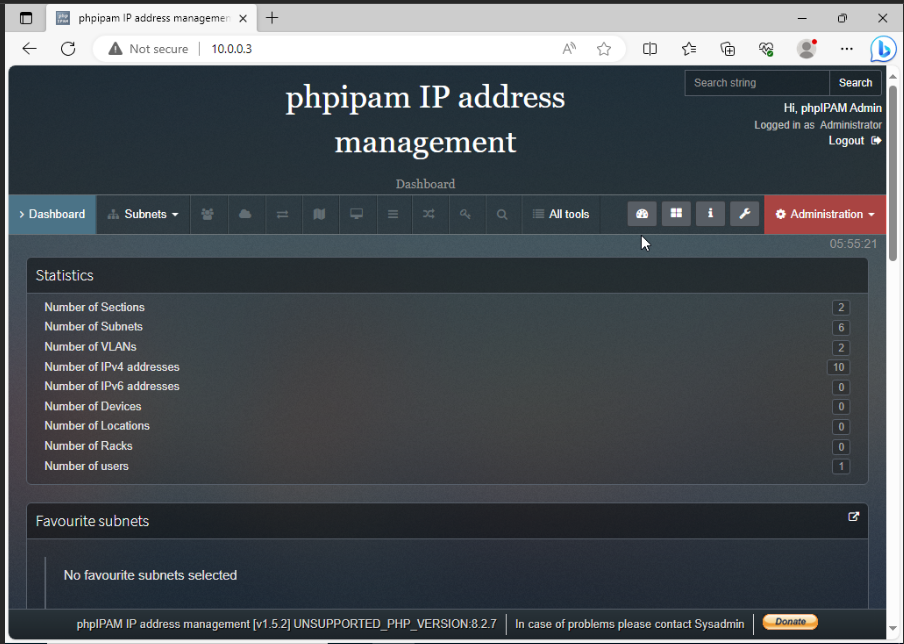The height and width of the screenshot is (644, 904).
Task: Click the dashboard gauge icon button
Action: click(642, 214)
